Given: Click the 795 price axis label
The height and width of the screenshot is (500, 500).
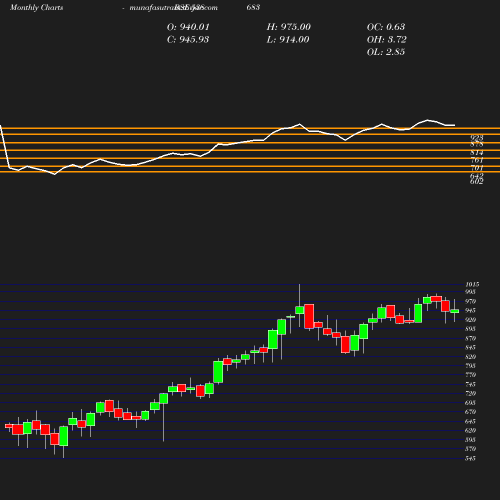Looking at the screenshot, I should (471, 366).
